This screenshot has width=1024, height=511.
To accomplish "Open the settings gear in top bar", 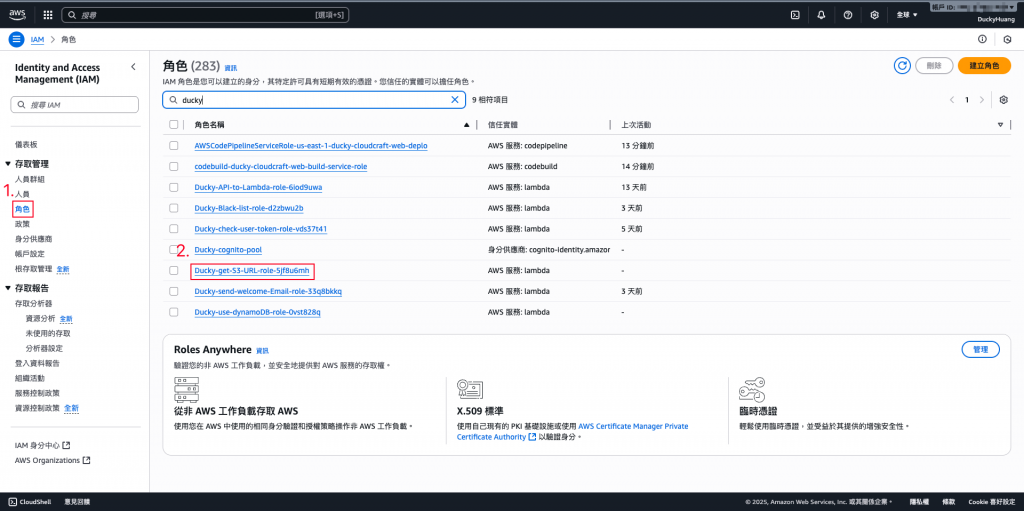I will tap(874, 14).
